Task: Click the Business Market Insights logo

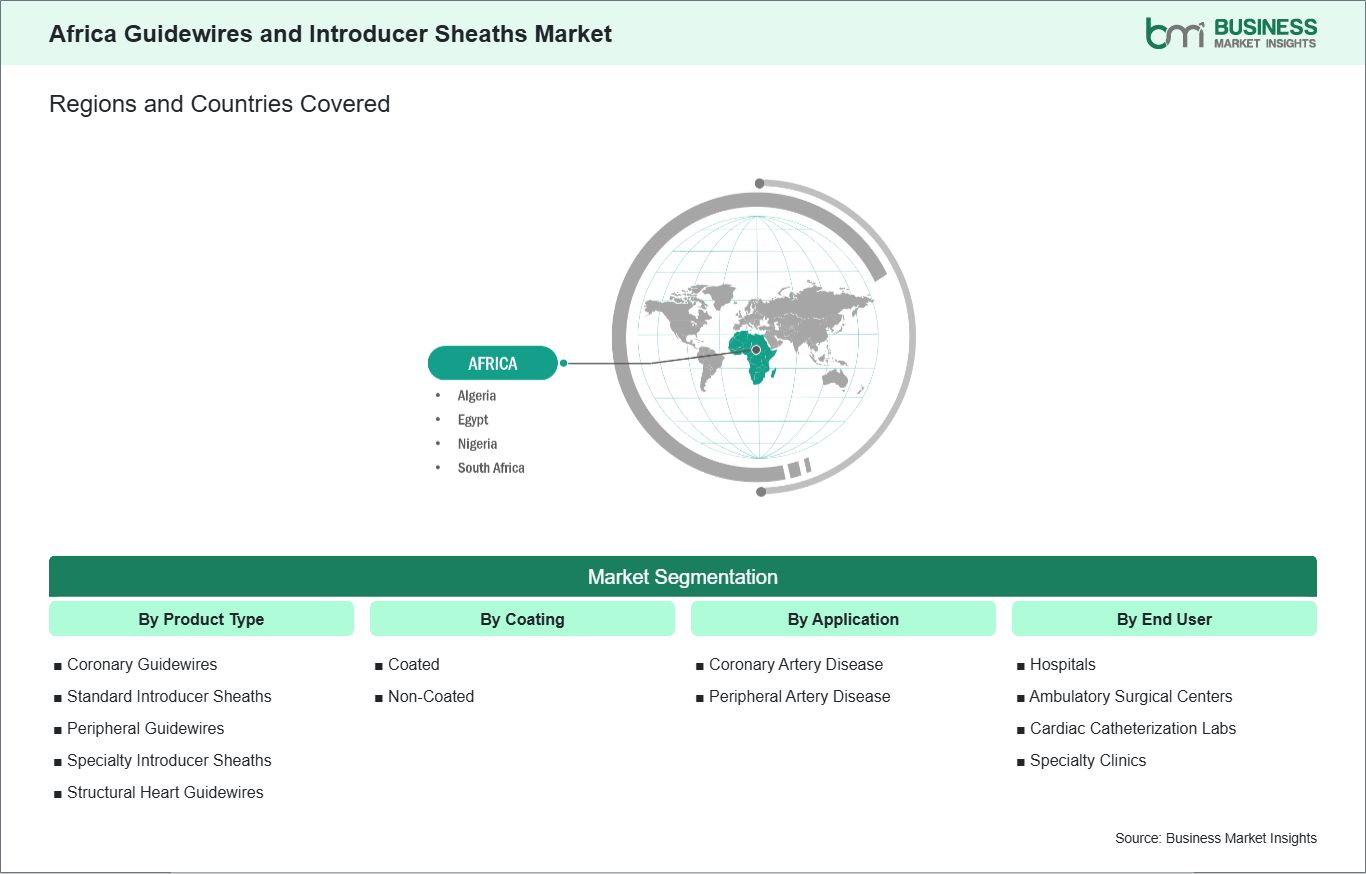Action: pos(1231,33)
